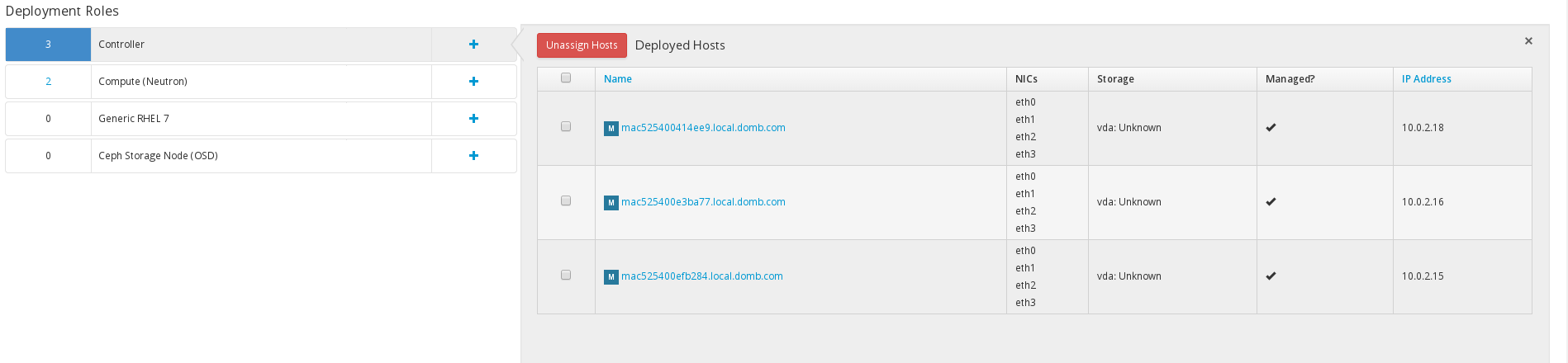Click Ceph Storage Node count 0
The width and height of the screenshot is (1568, 363).
click(x=48, y=156)
